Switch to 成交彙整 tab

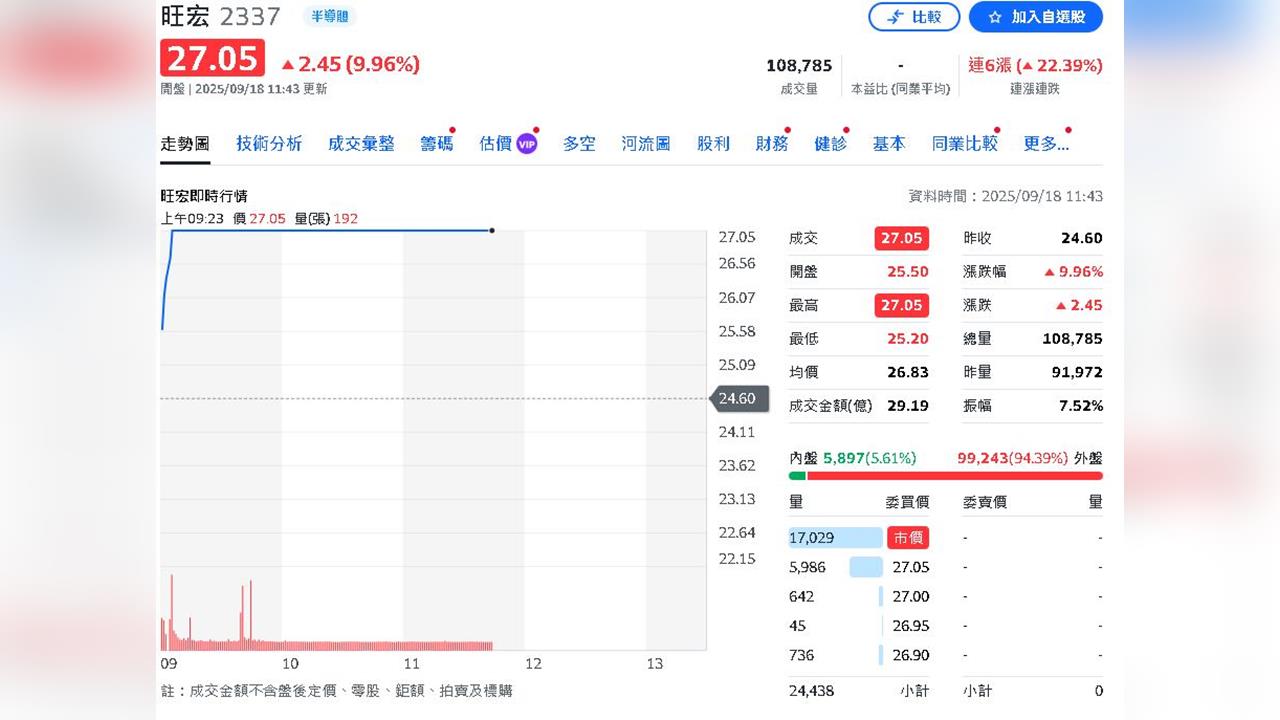pos(361,143)
